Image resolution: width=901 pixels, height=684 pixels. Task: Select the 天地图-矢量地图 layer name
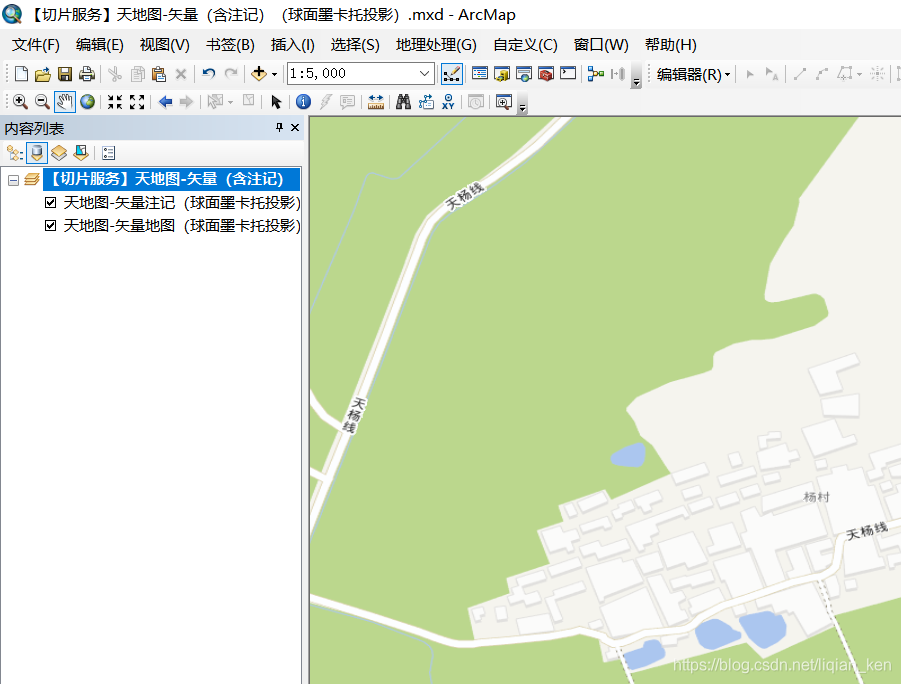click(x=182, y=225)
